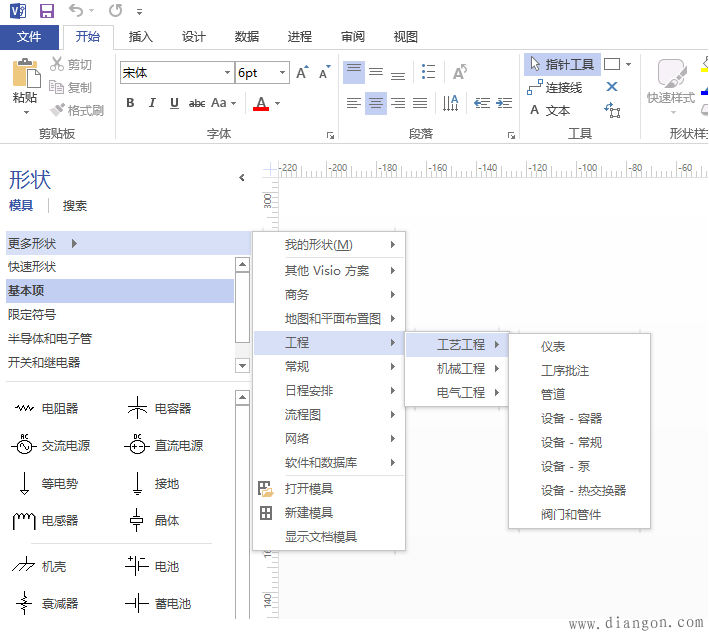Select the Pointer Tool button
This screenshot has height=637, width=709.
click(x=562, y=65)
